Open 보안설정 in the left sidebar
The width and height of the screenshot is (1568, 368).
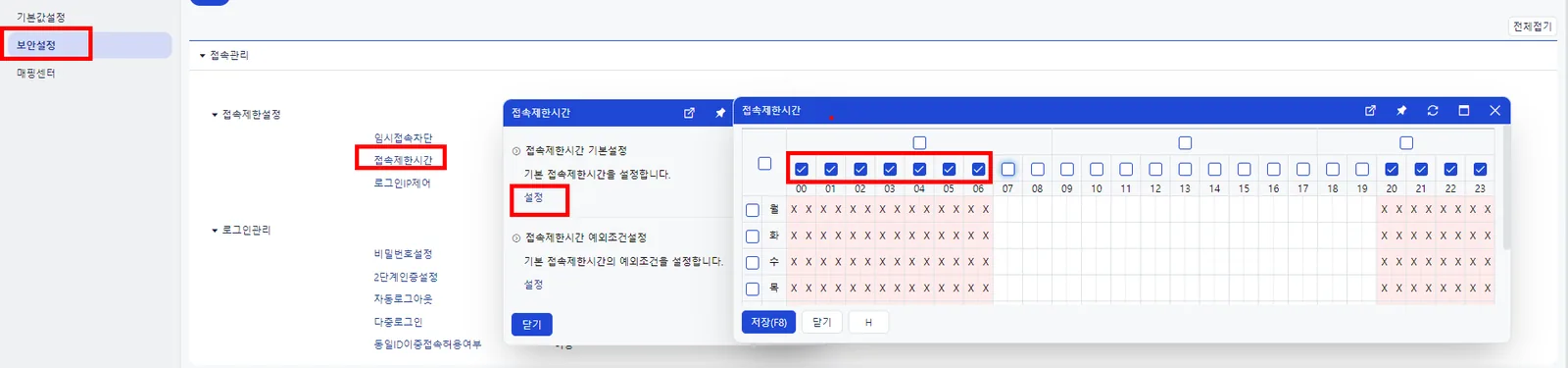point(36,45)
